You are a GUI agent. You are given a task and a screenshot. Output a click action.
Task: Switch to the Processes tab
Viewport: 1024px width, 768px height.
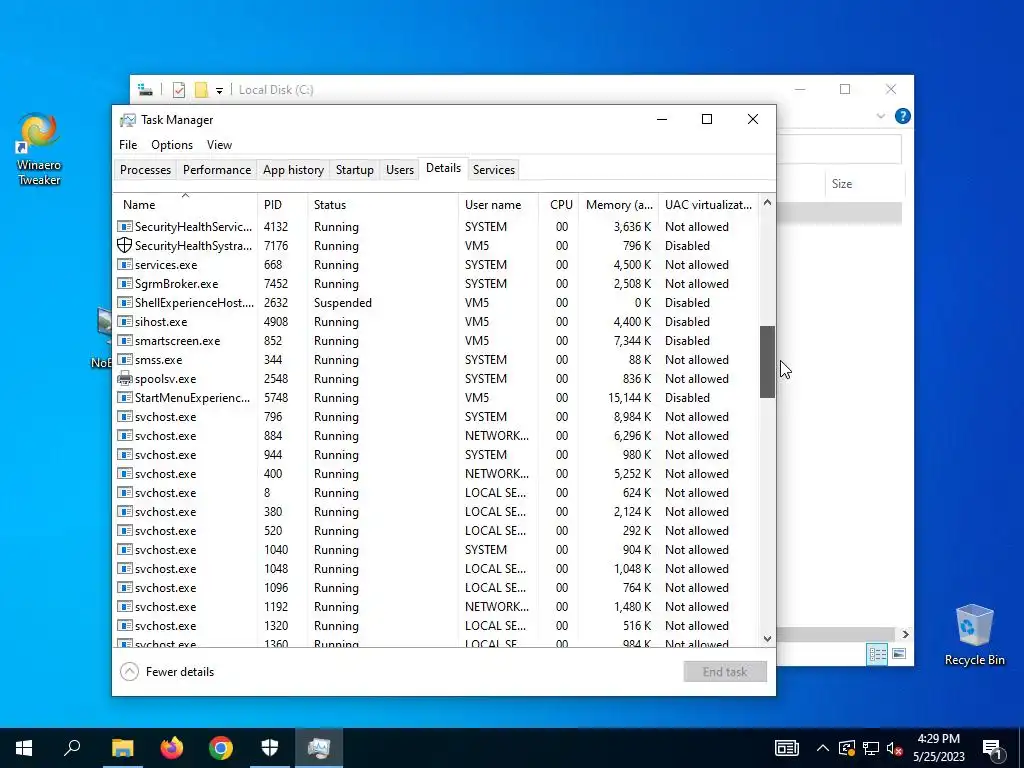pos(145,170)
